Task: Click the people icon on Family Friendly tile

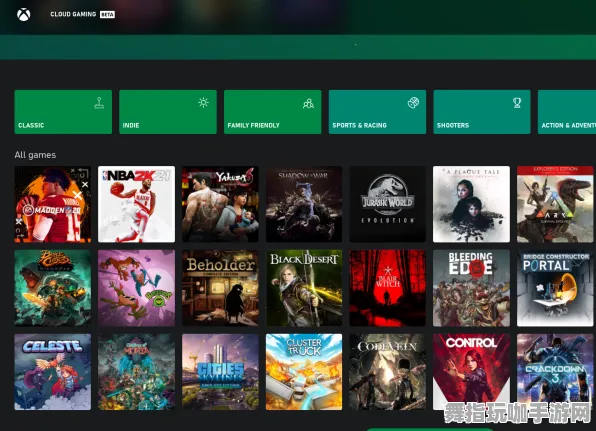Action: (x=308, y=103)
